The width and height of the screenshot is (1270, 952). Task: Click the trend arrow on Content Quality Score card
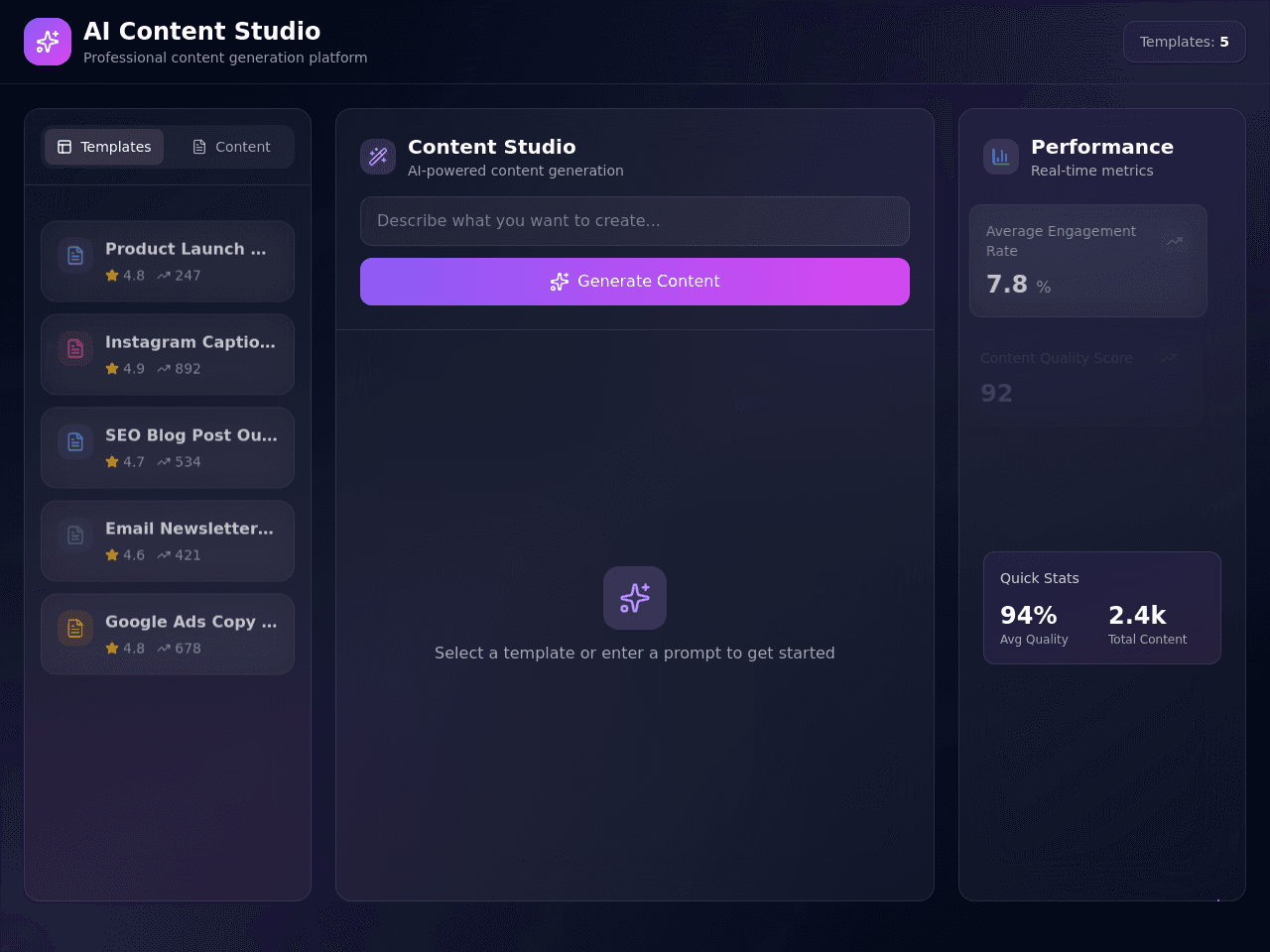pos(1169,358)
